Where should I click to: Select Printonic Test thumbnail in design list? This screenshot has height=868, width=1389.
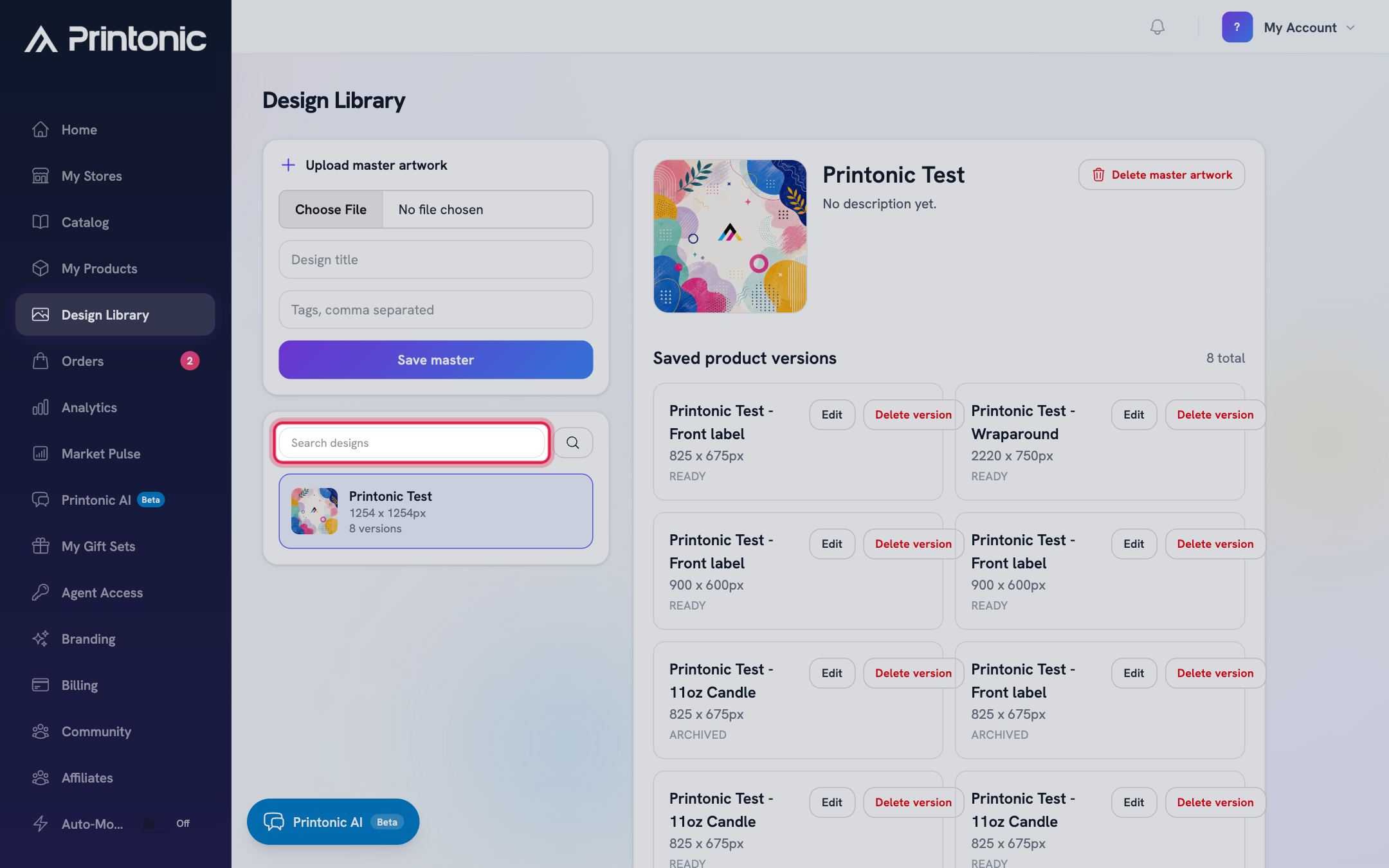click(314, 511)
